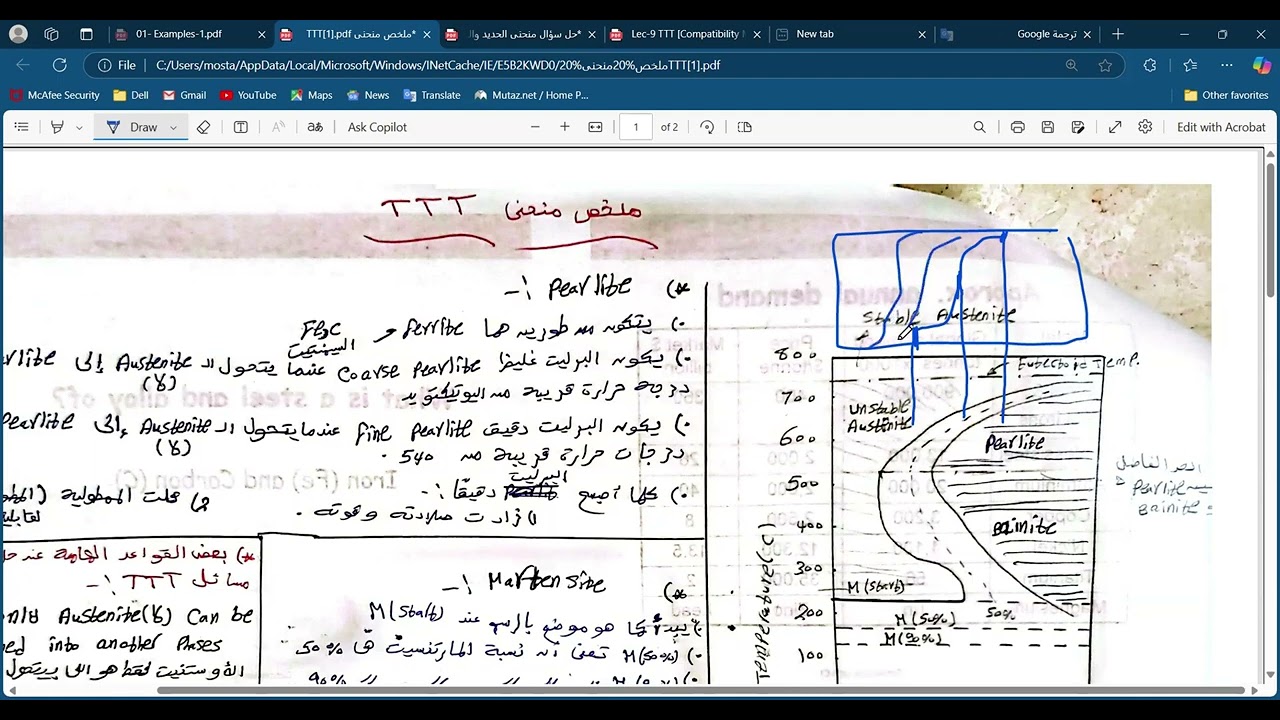1280x720 pixels.
Task: Expand the Other favorites folder
Action: (1226, 95)
